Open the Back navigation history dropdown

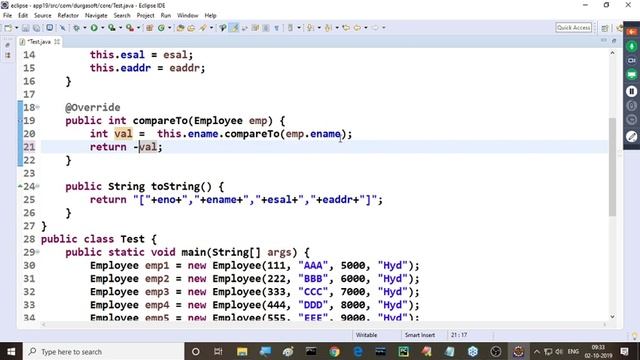coord(366,28)
